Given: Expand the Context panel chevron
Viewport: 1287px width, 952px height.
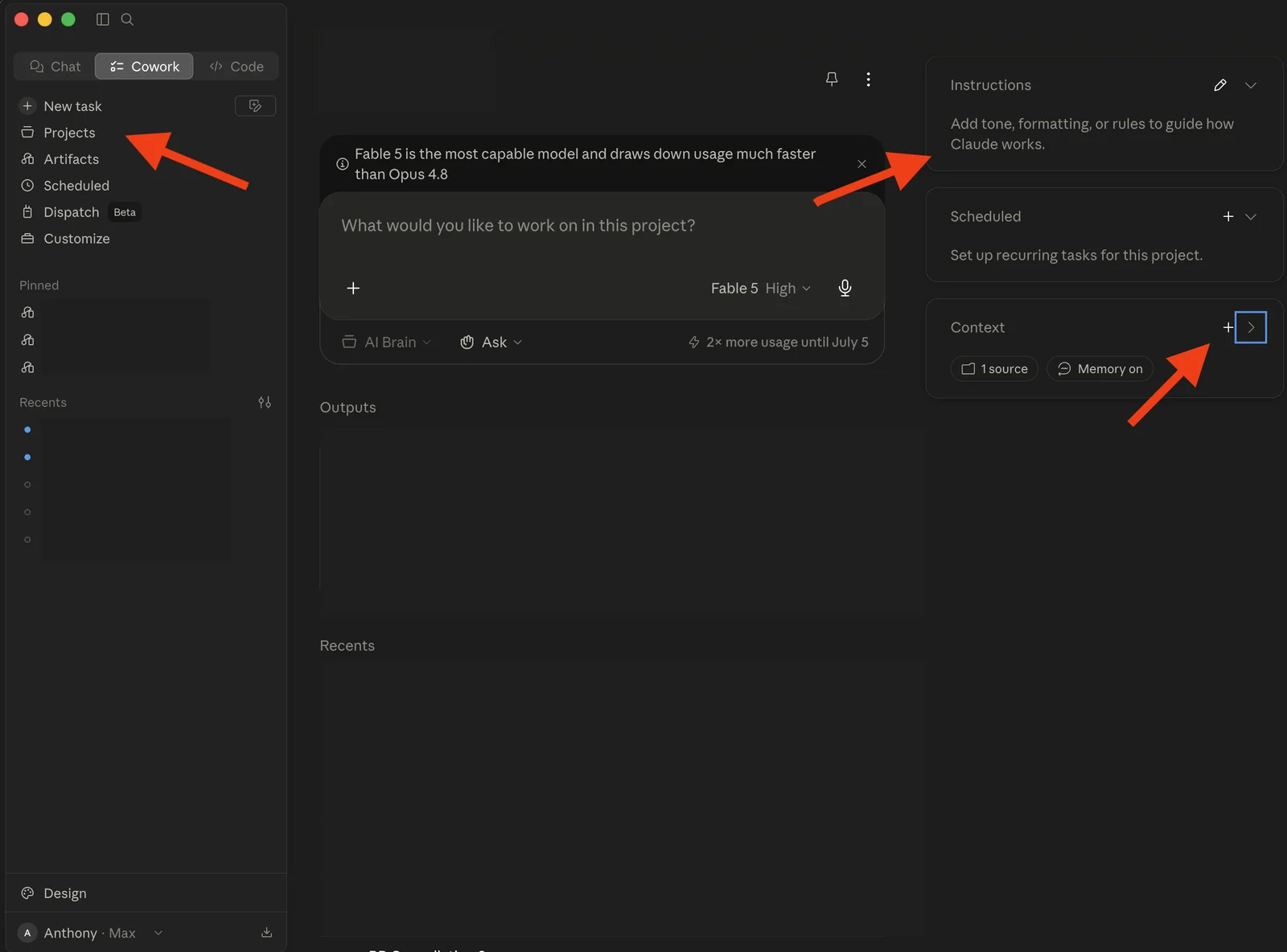Looking at the screenshot, I should [x=1251, y=327].
